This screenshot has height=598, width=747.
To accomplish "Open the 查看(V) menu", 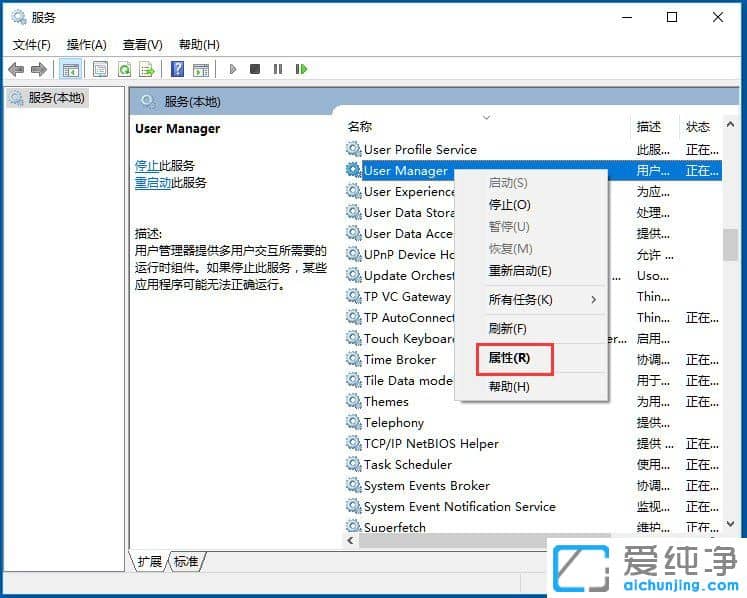I will (x=142, y=45).
